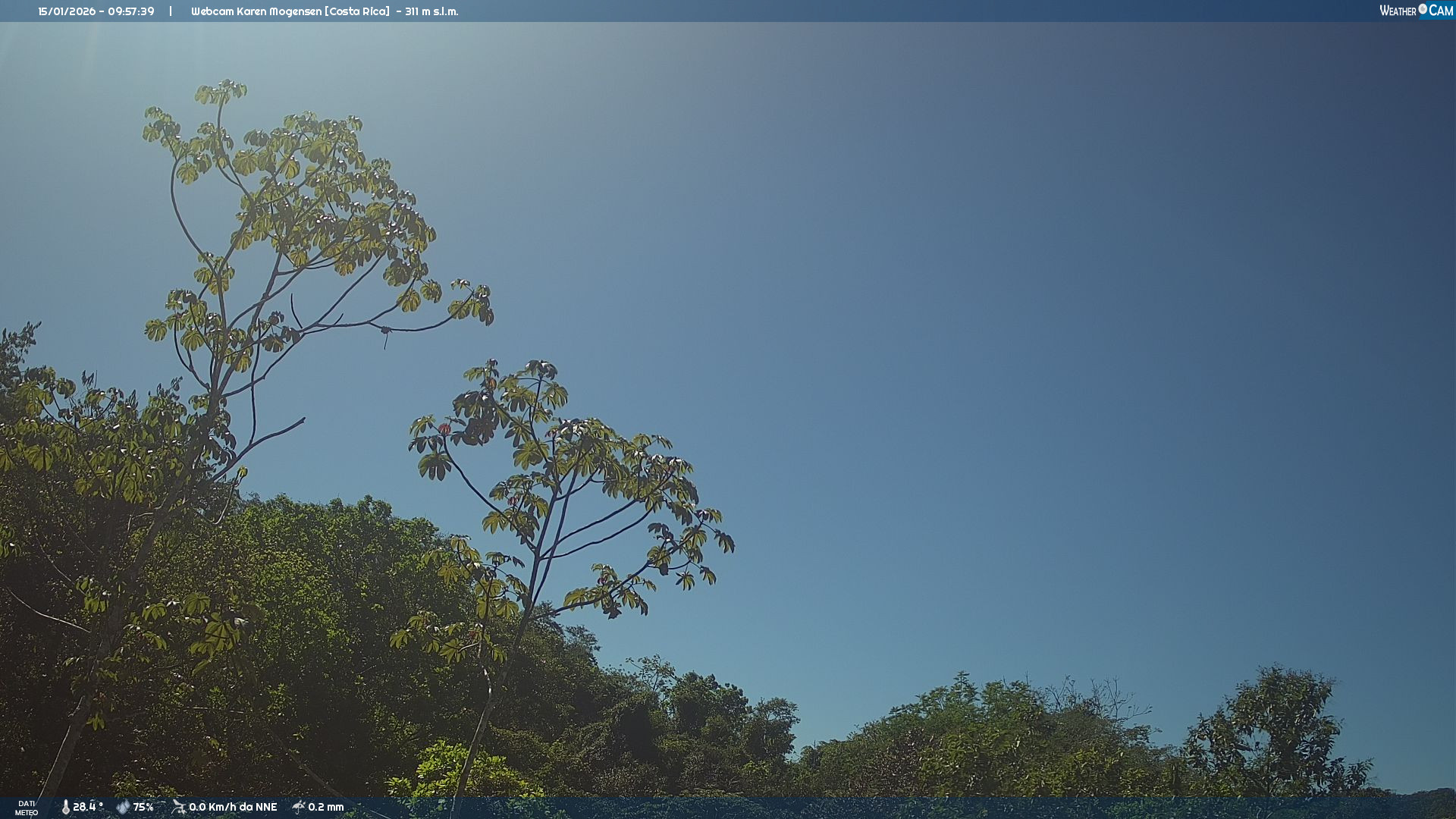Viewport: 1456px width, 819px height.
Task: Click the 311 m s.l.m. altitude label
Action: 431,11
